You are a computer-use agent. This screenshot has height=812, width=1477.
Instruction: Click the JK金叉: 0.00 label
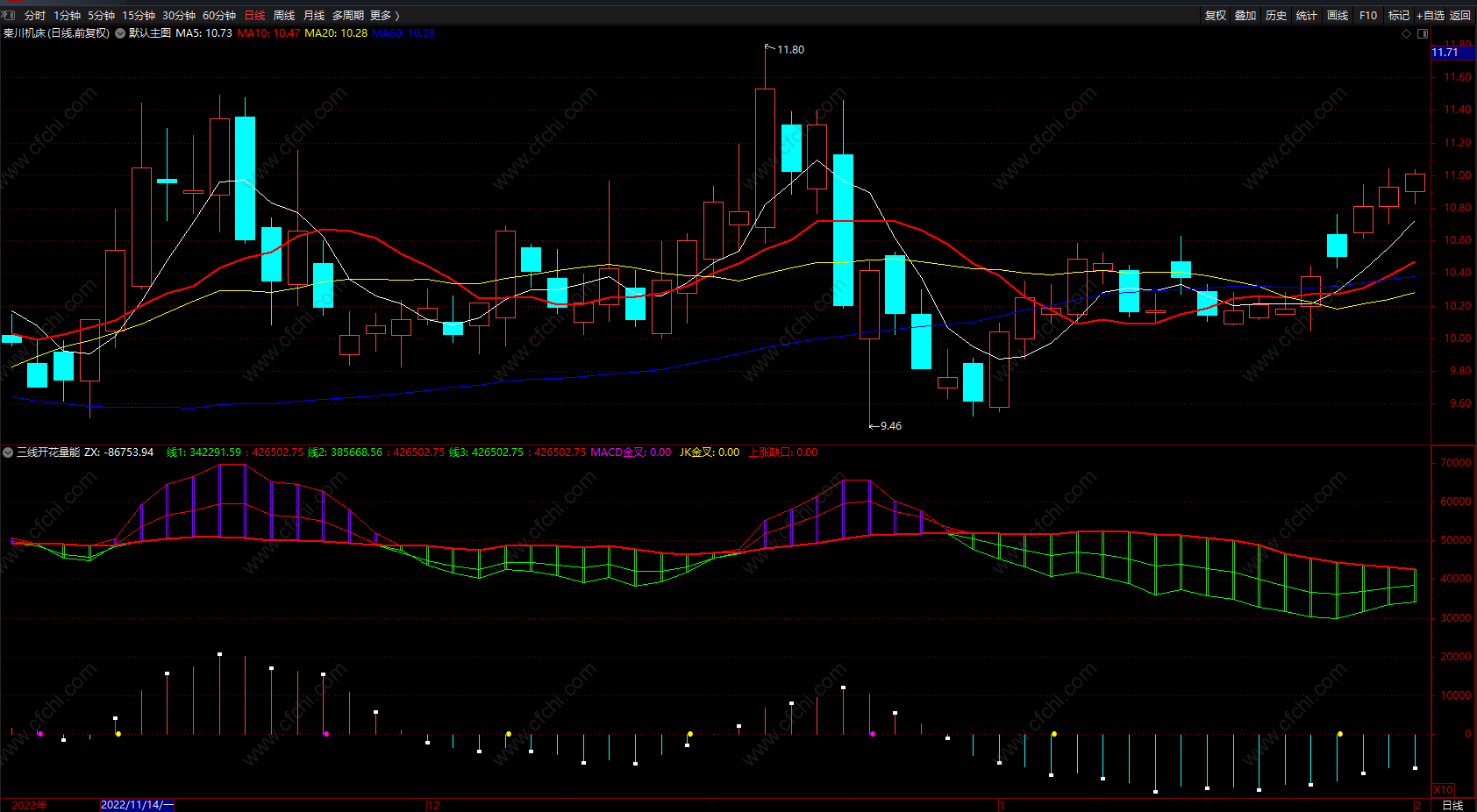coord(710,452)
